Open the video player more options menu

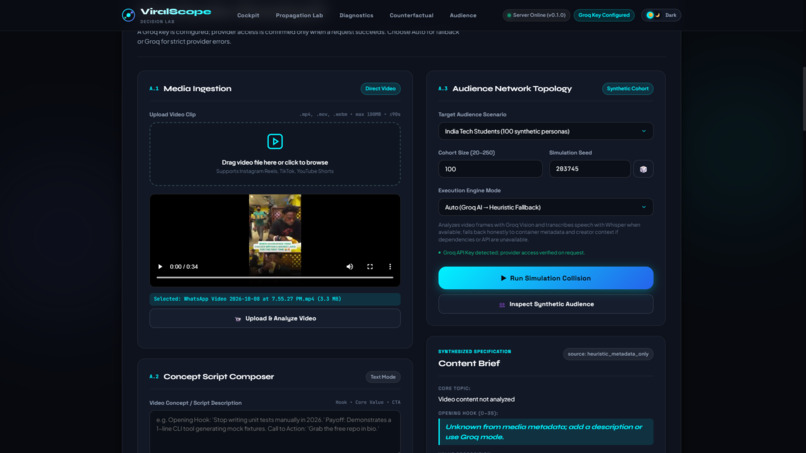(390, 266)
